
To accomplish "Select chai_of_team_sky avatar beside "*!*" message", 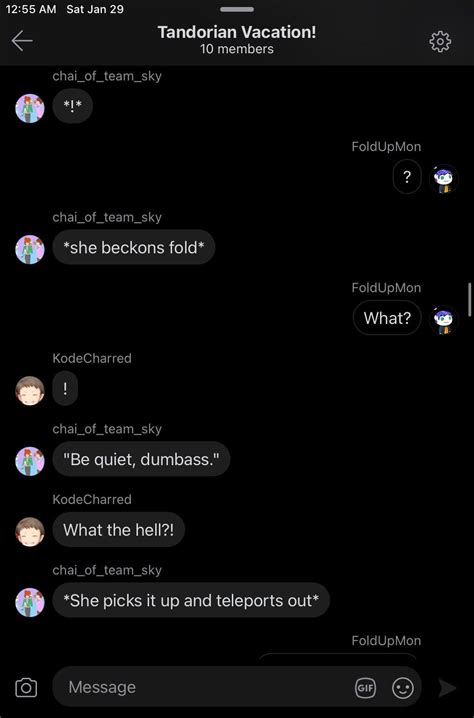I will coord(30,109).
